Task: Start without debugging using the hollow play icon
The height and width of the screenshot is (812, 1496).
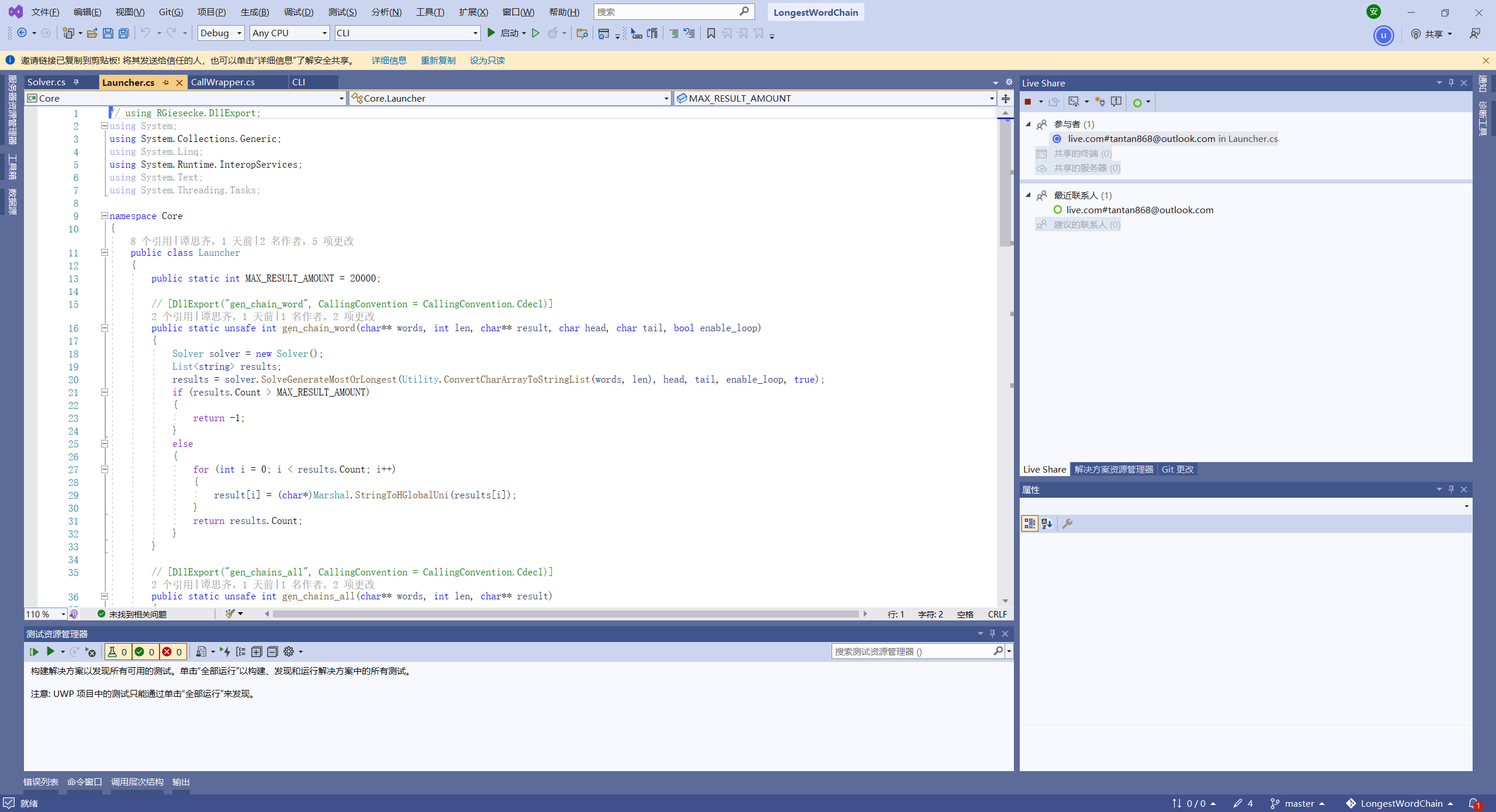Action: click(535, 33)
